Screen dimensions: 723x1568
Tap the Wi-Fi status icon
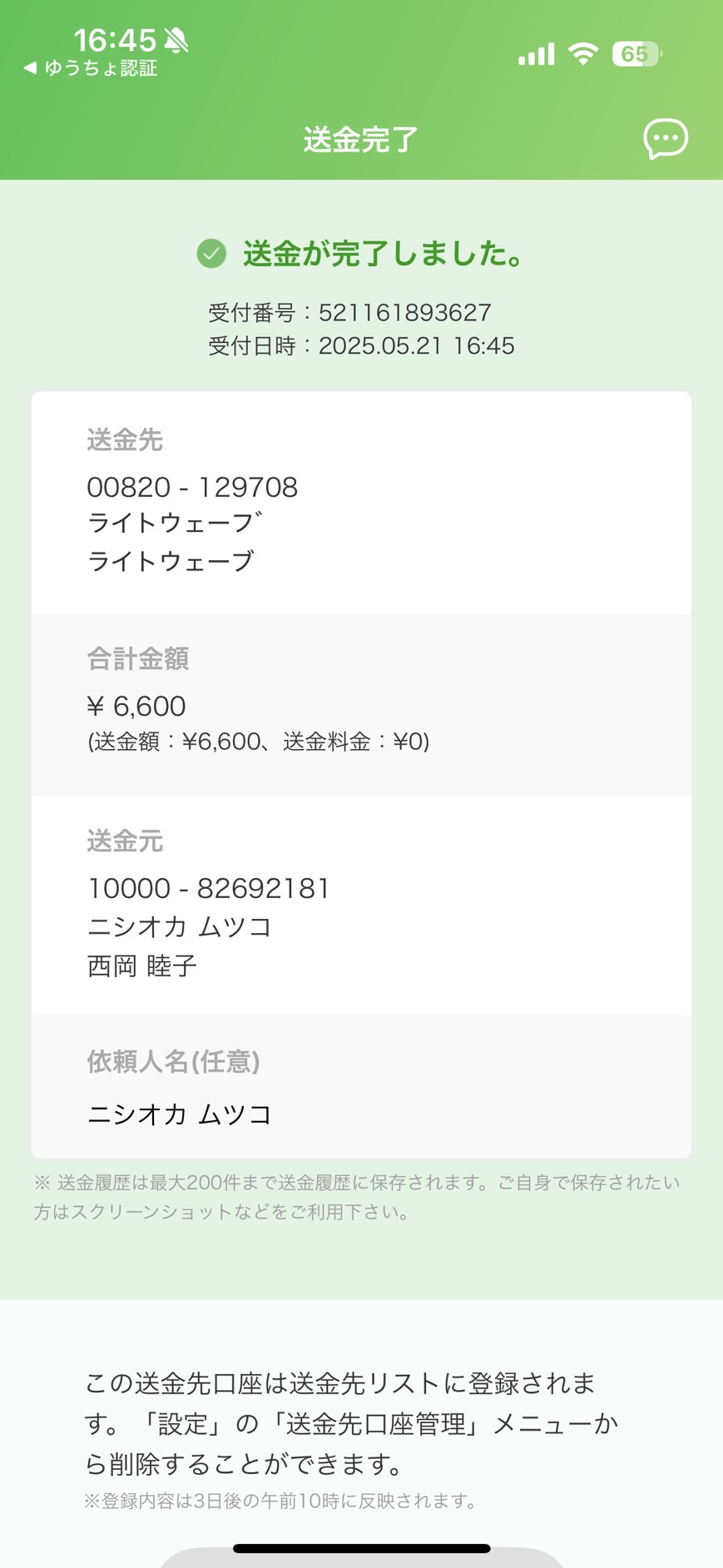[x=583, y=54]
